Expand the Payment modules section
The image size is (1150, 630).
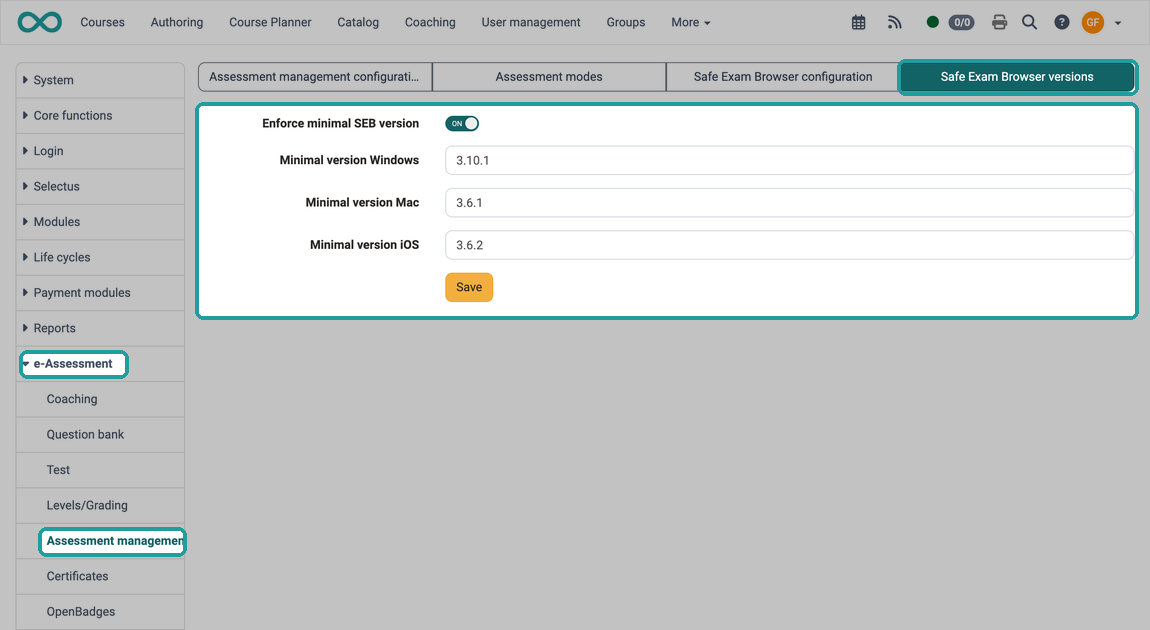[100, 293]
